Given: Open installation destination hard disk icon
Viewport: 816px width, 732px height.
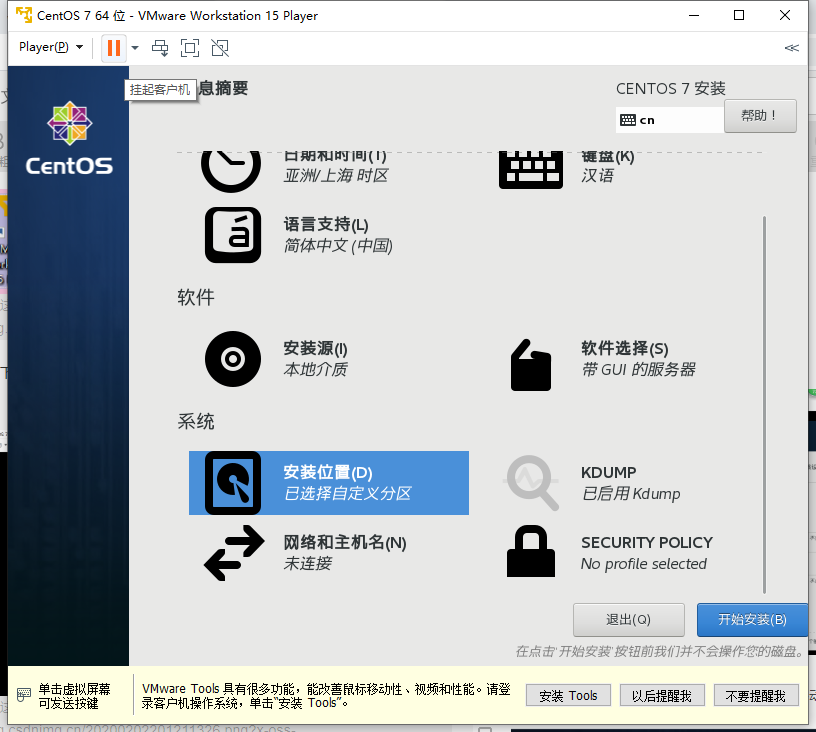Looking at the screenshot, I should tap(233, 483).
